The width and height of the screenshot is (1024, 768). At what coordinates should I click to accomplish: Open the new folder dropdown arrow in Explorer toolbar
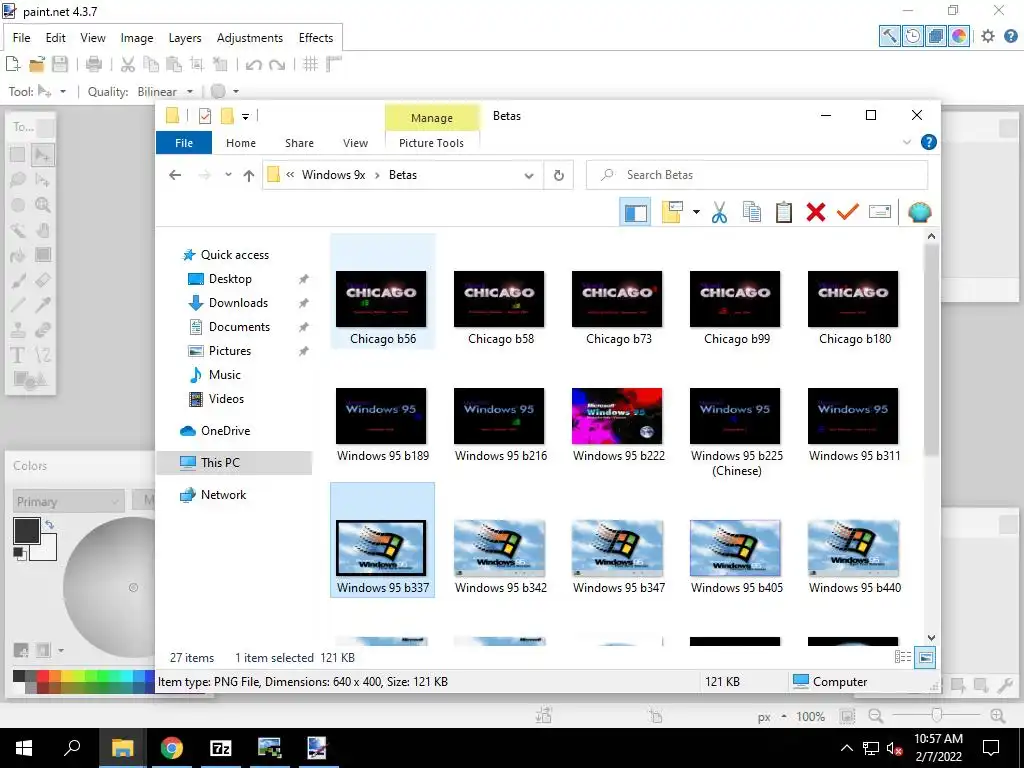pyautogui.click(x=696, y=212)
